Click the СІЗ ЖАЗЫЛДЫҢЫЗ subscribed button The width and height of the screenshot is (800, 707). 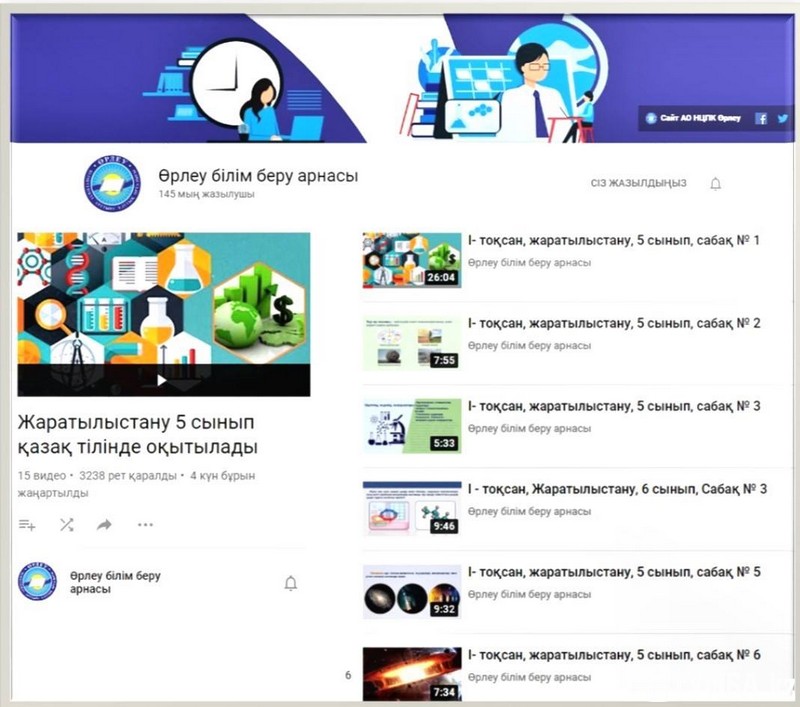(x=639, y=184)
